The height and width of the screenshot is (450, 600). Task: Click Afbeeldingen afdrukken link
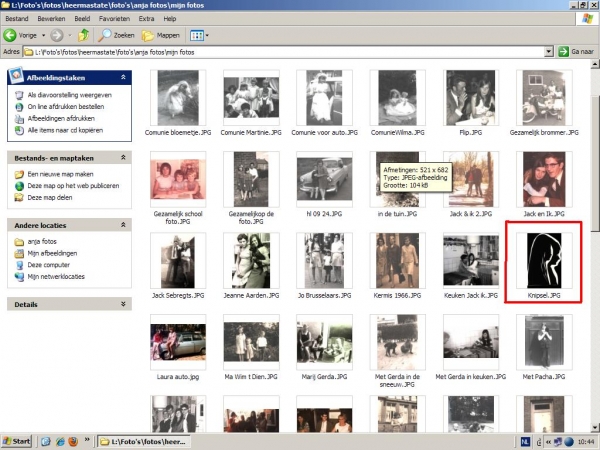pos(61,118)
